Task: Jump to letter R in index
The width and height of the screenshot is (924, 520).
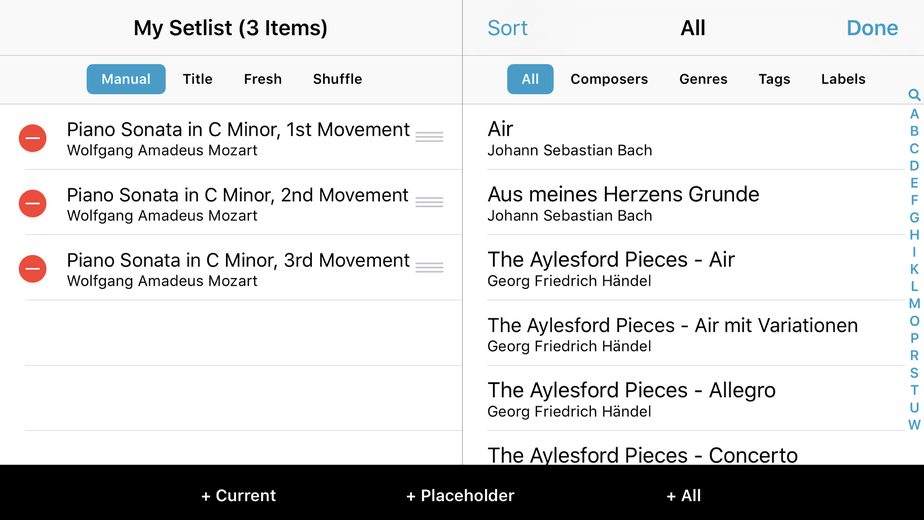Action: pos(914,356)
